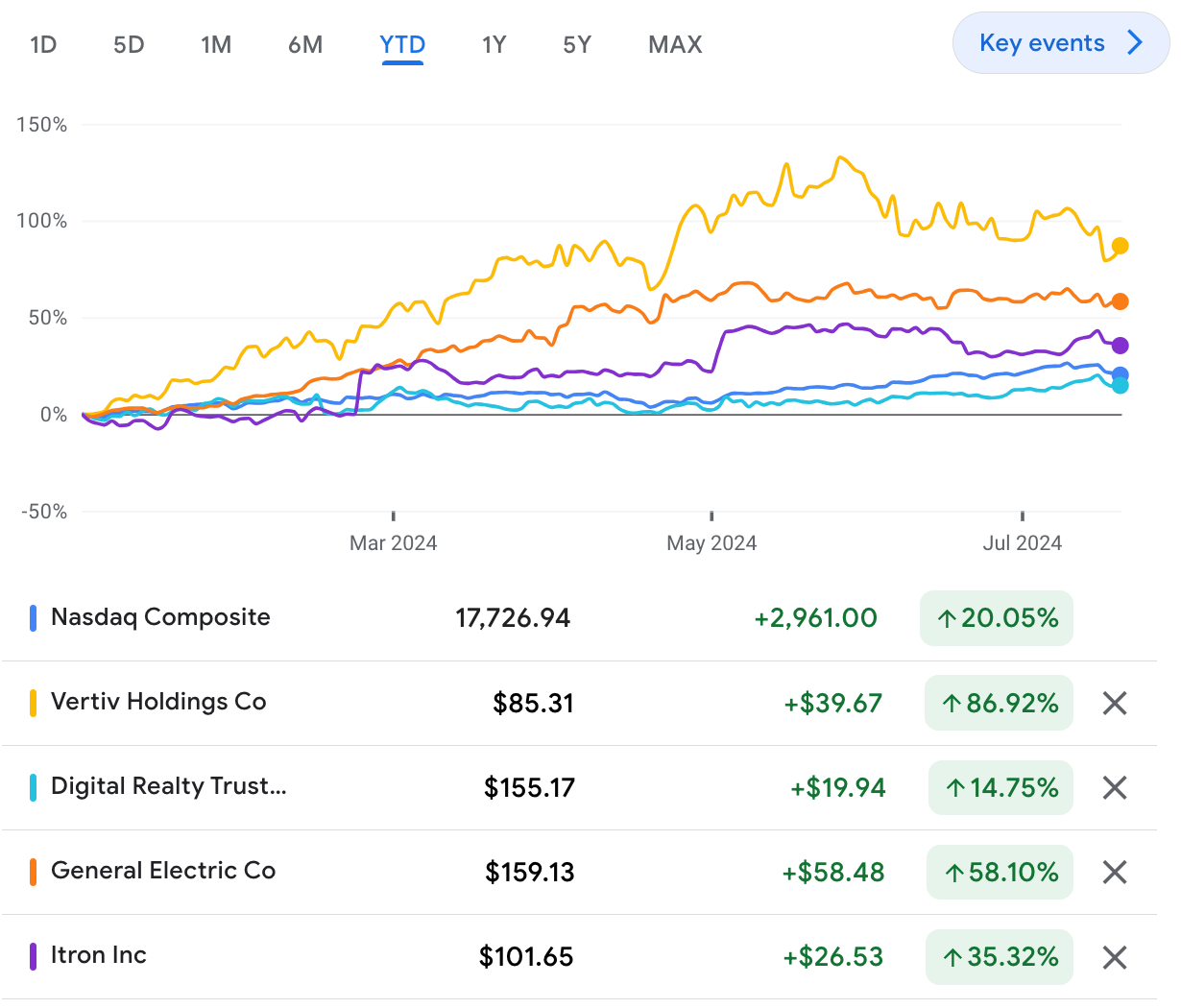Click the Jul 2024 axis label
The height and width of the screenshot is (1008, 1181).
[x=1023, y=543]
